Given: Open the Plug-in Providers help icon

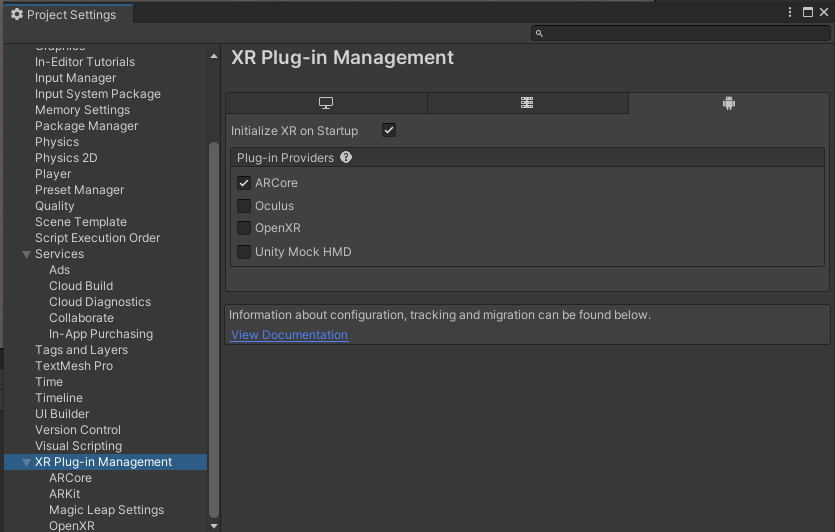Looking at the screenshot, I should [x=346, y=157].
